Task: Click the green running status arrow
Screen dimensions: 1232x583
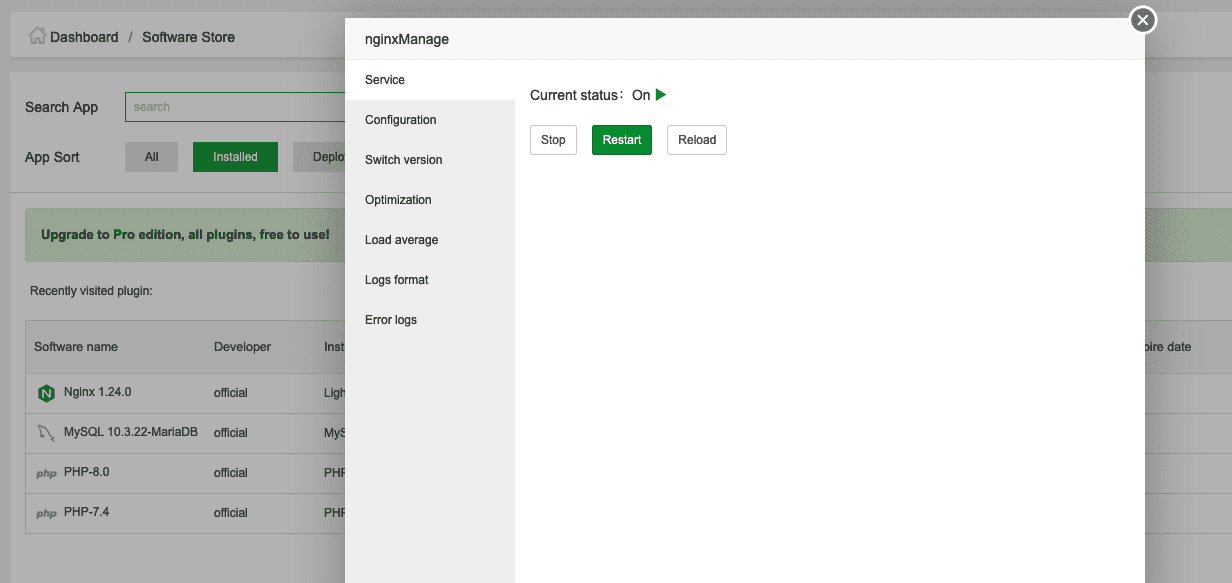Action: [x=661, y=95]
